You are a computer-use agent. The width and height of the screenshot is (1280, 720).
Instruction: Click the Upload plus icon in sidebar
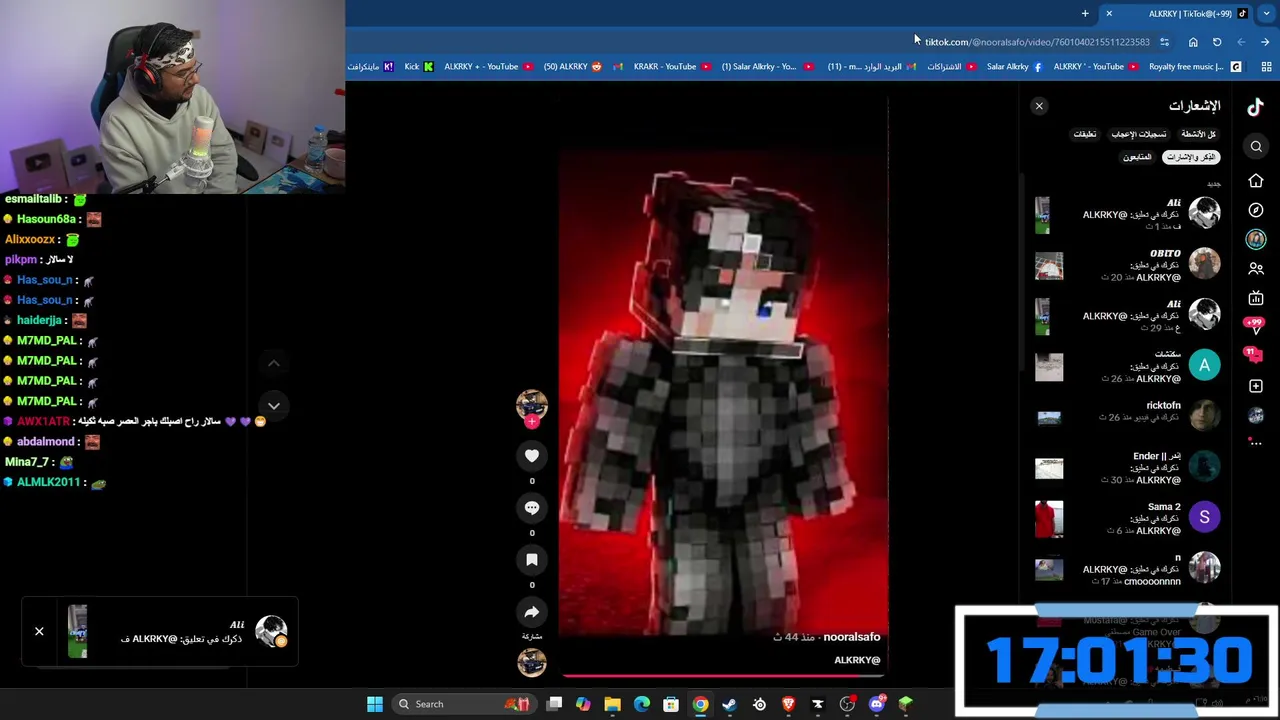coord(1256,386)
